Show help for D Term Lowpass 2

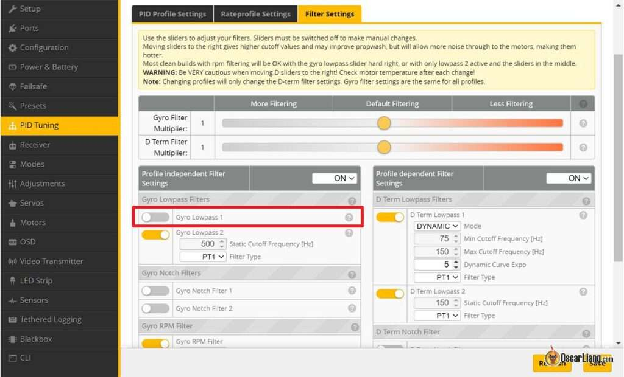point(583,292)
